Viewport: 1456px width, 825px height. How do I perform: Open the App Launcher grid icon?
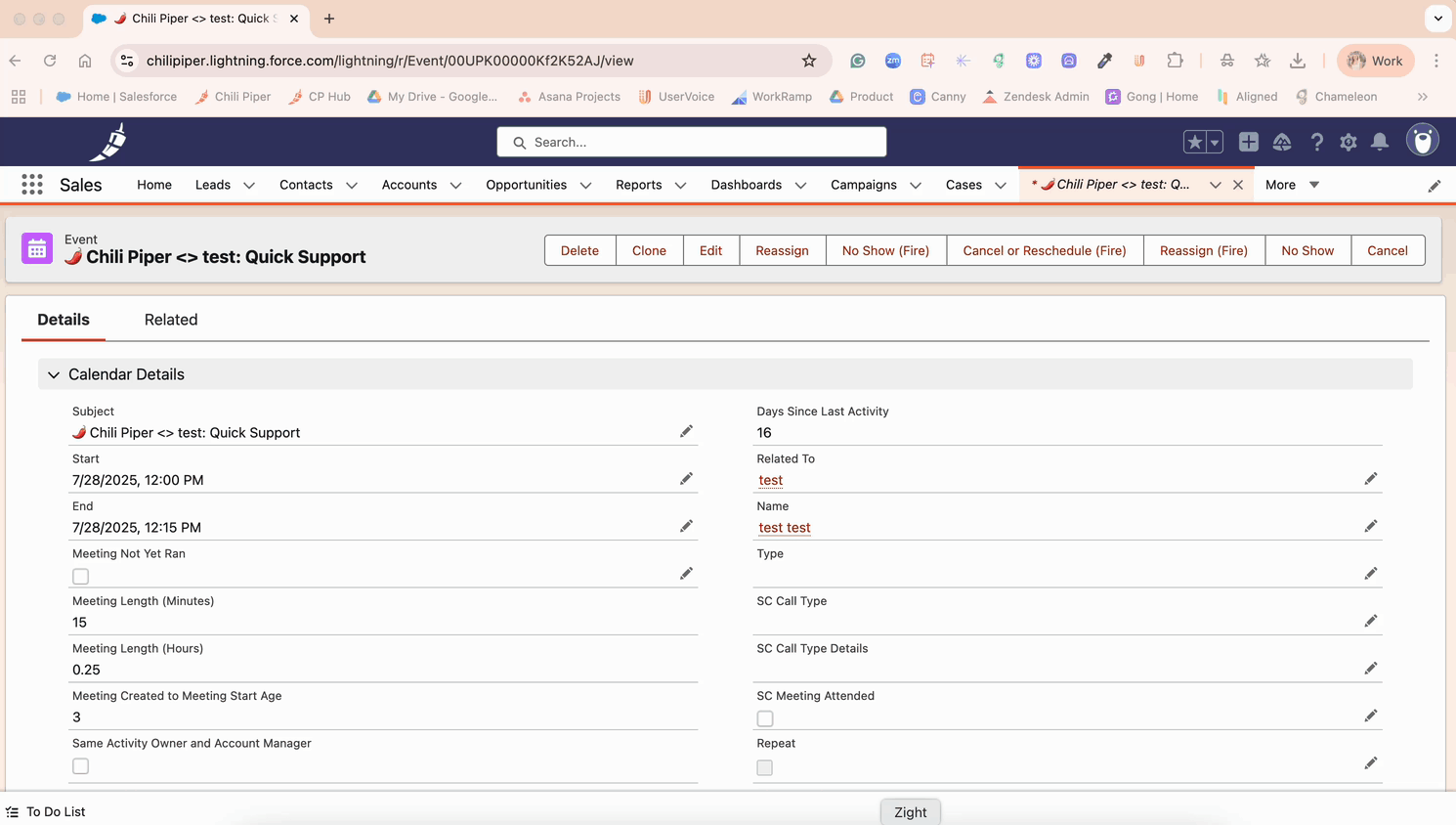(x=32, y=185)
